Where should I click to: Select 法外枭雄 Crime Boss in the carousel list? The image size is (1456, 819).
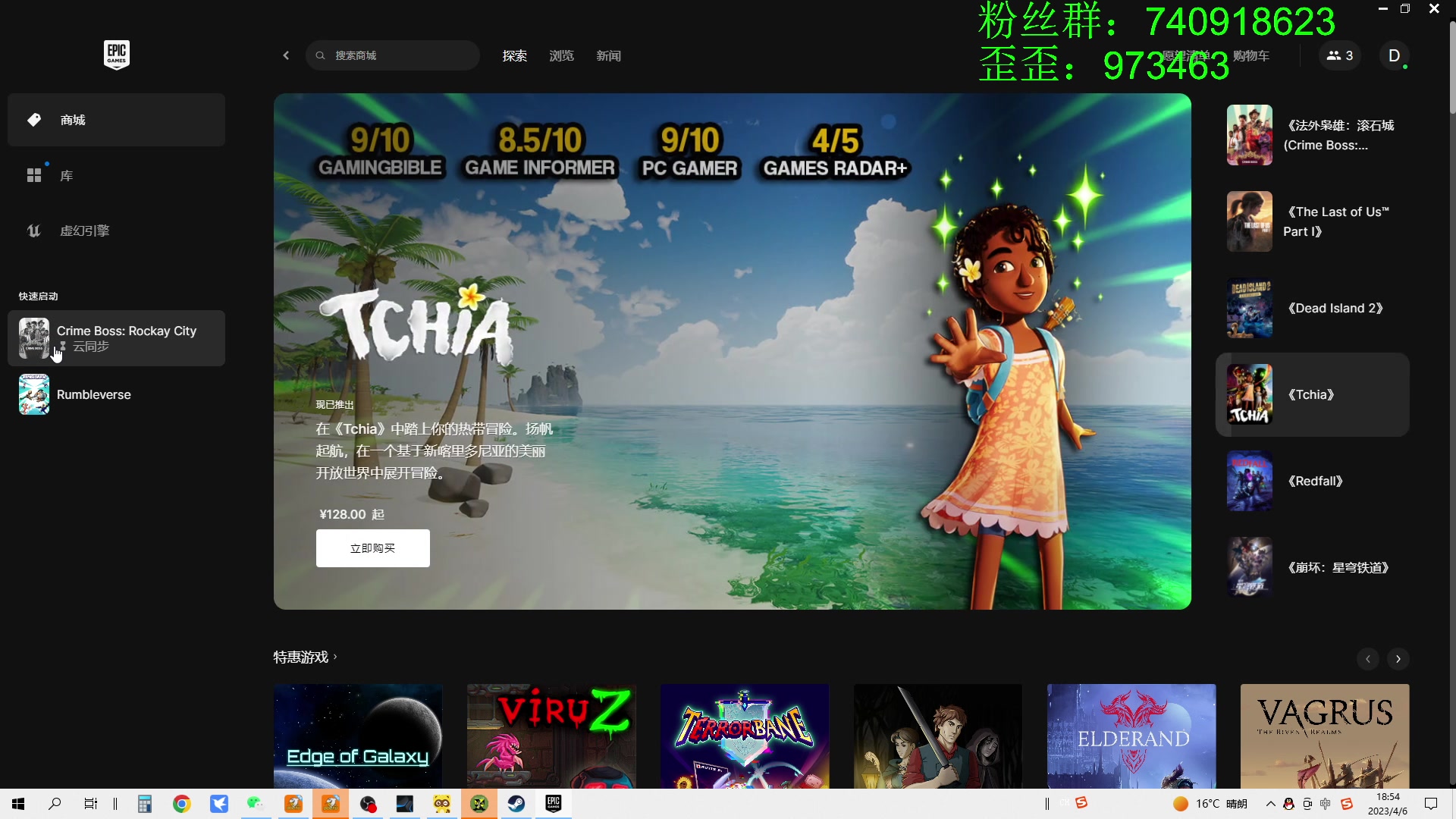click(x=1313, y=135)
